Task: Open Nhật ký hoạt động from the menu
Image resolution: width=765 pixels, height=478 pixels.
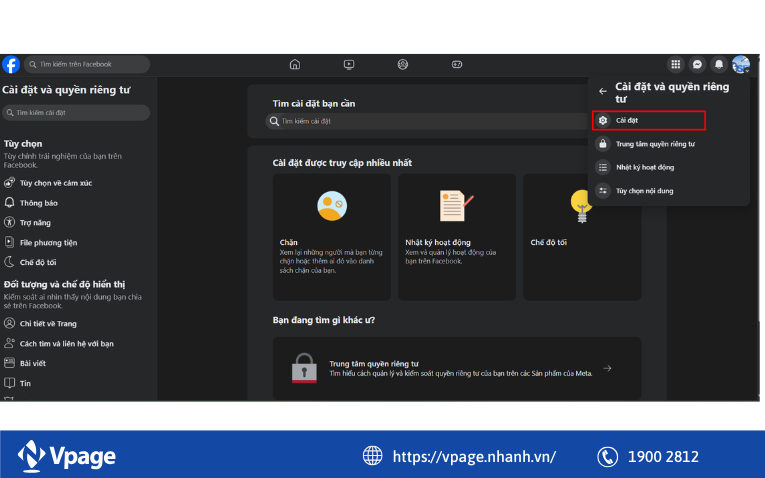Action: click(x=645, y=168)
